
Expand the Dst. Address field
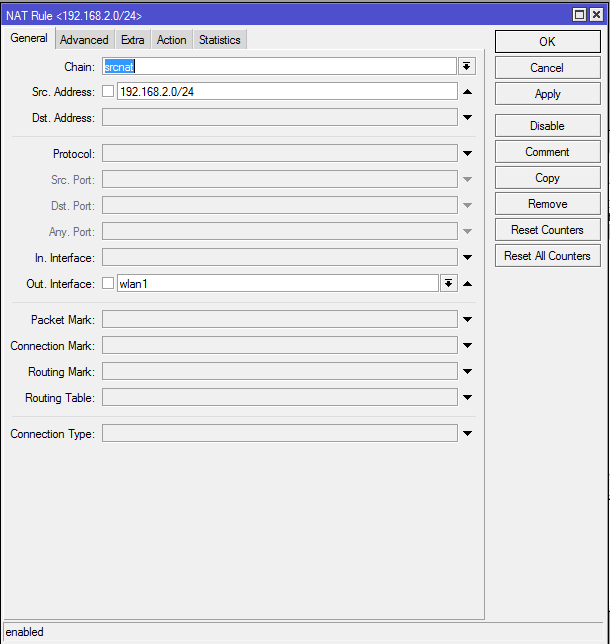(x=467, y=117)
